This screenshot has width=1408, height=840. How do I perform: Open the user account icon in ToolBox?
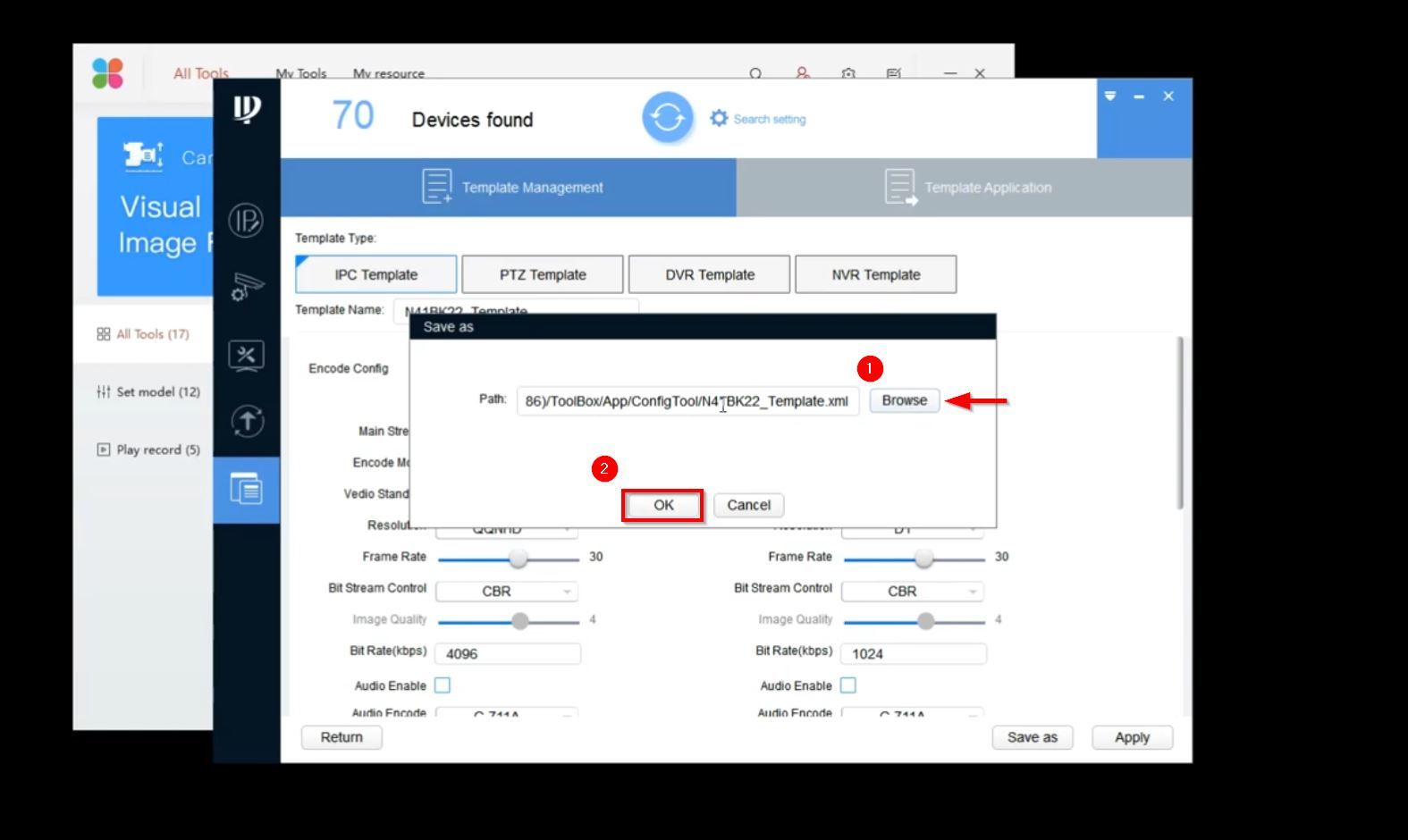point(803,73)
